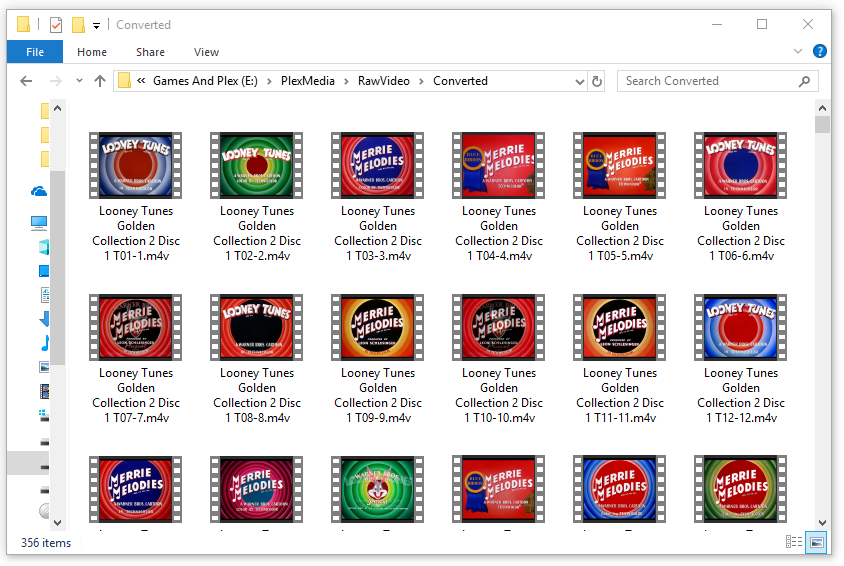Switch to Details view layout
844x566 pixels.
(794, 542)
